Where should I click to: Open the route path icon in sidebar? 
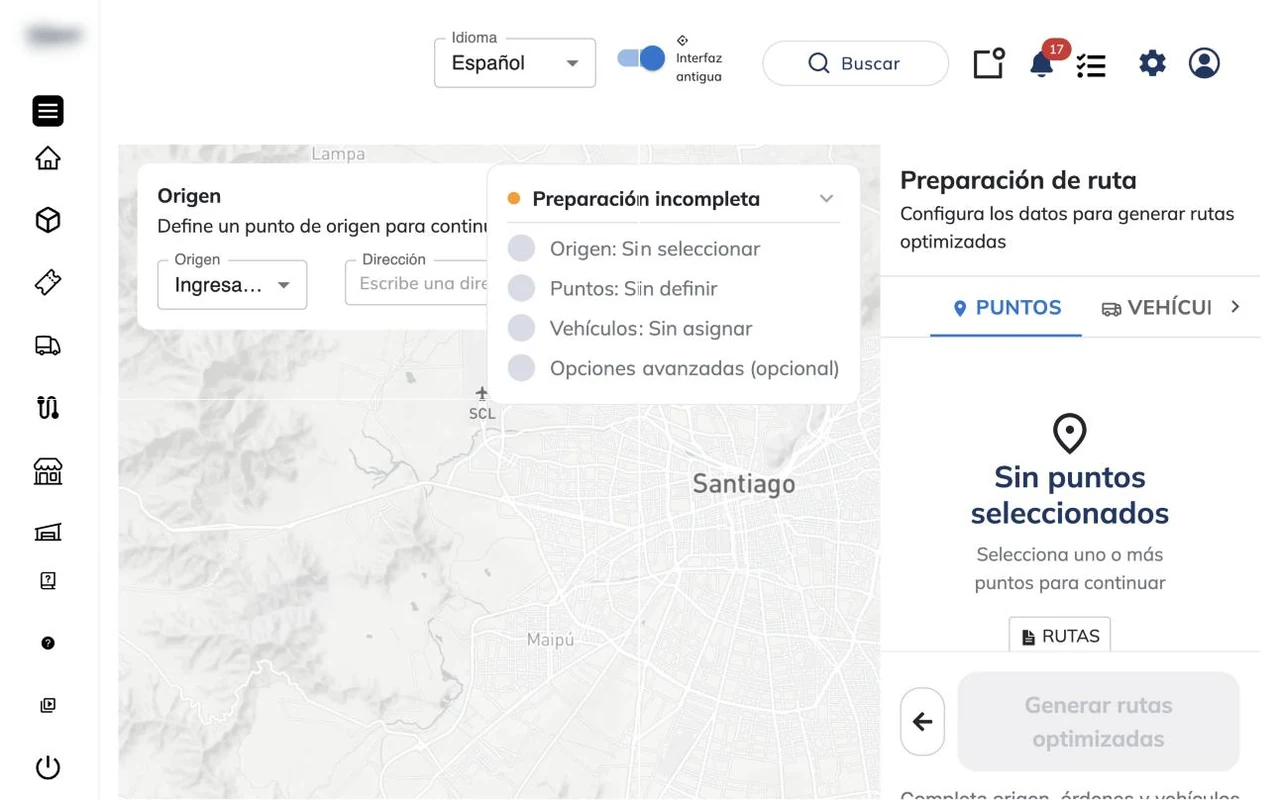(x=48, y=407)
